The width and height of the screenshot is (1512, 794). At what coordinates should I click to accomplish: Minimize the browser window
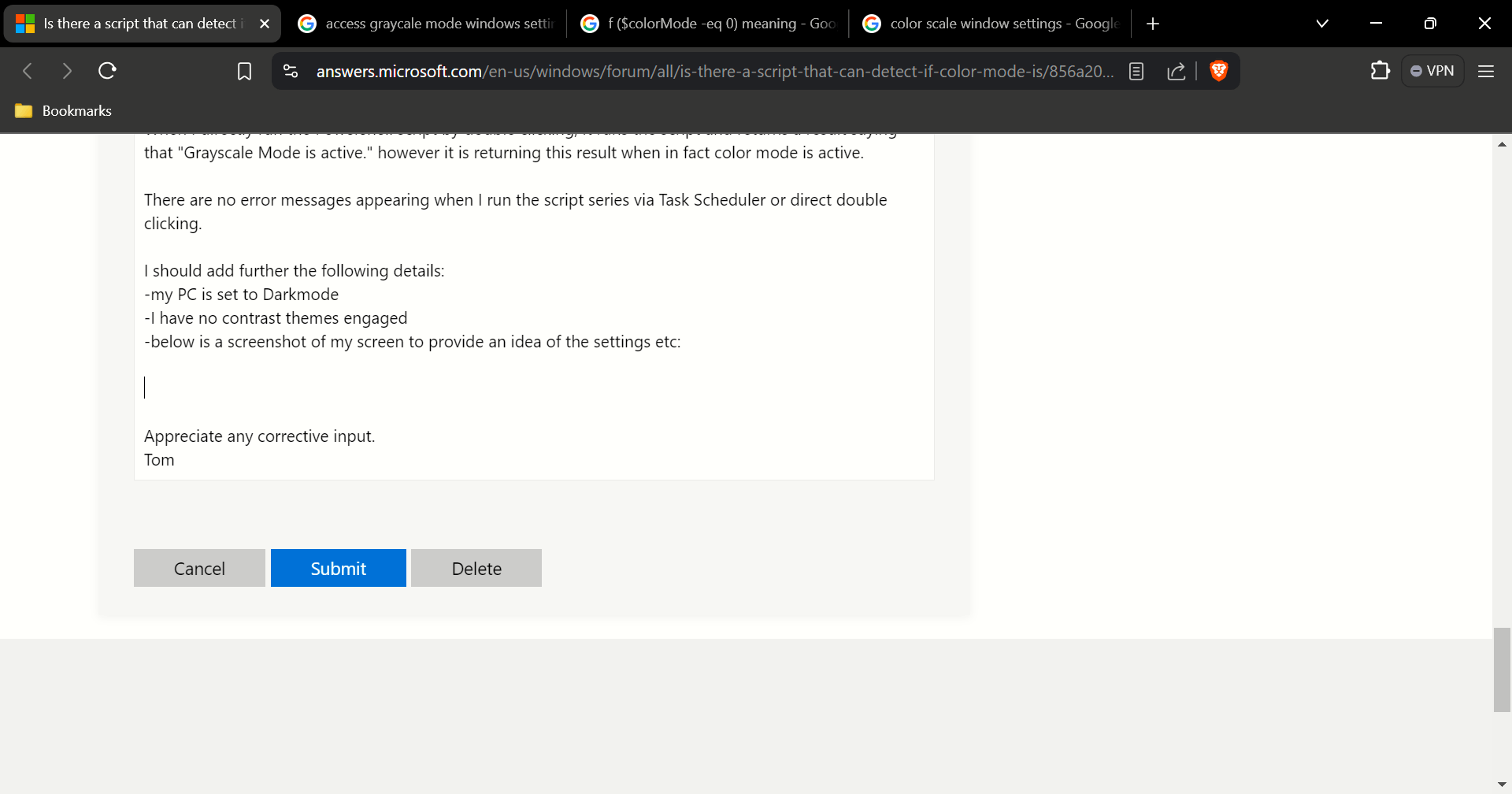tap(1376, 24)
